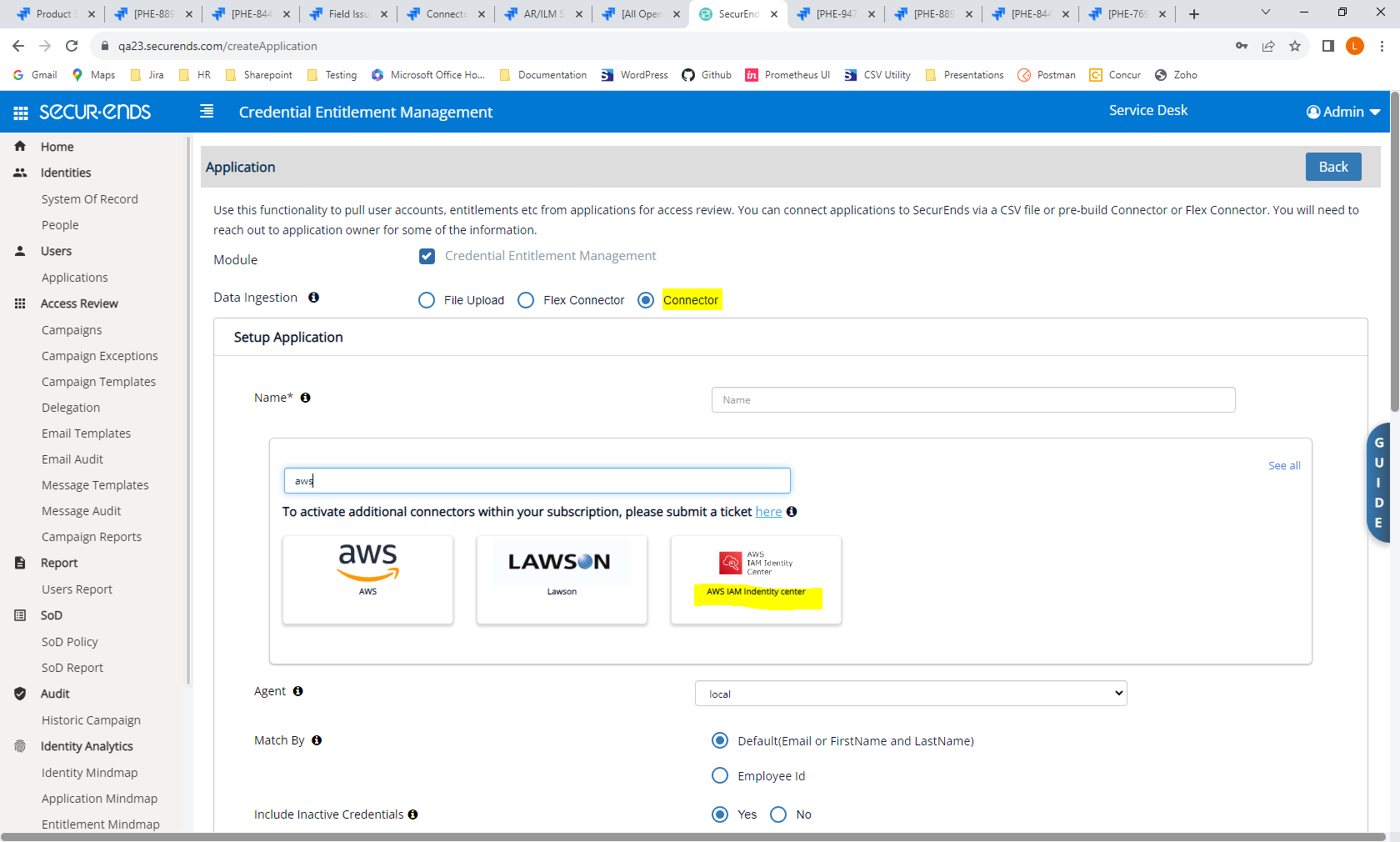
Task: Click the Back button
Action: pyautogui.click(x=1332, y=167)
